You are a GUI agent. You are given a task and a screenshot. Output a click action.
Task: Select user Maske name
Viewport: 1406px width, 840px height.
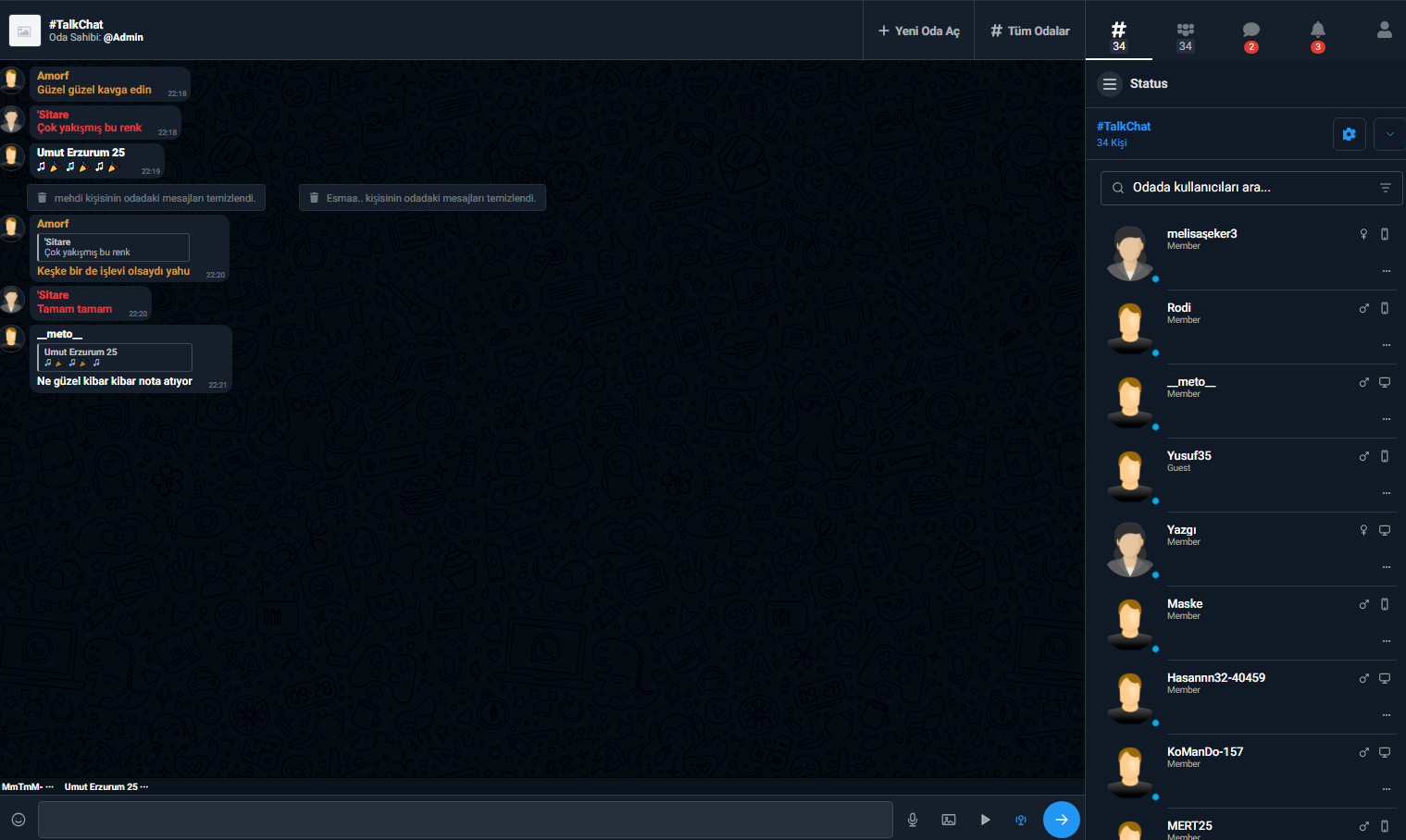(x=1185, y=604)
